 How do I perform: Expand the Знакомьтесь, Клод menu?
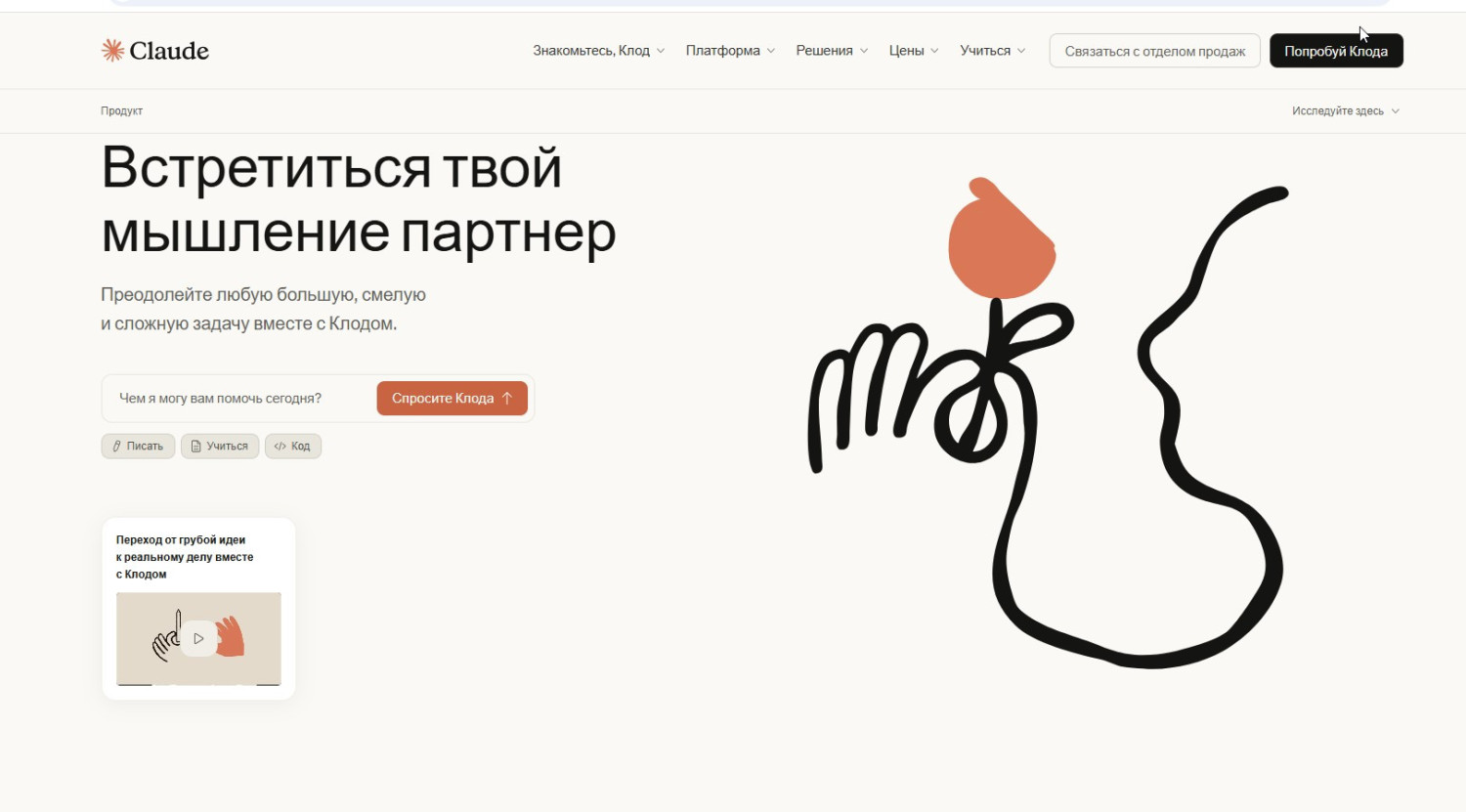point(598,51)
